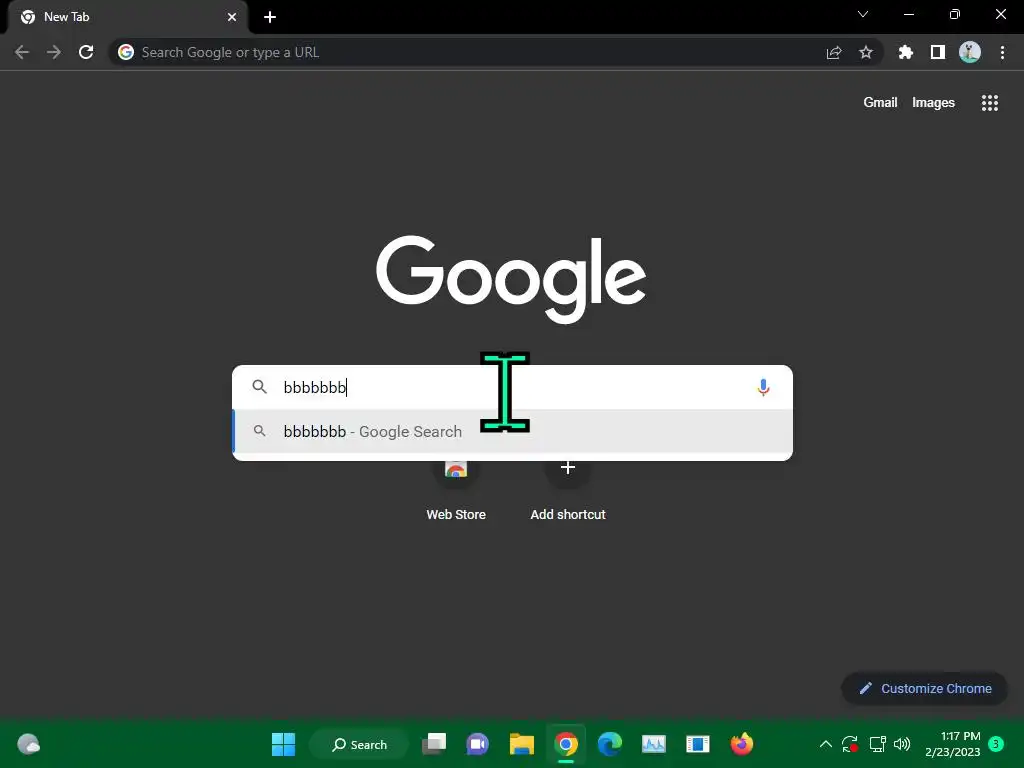Open a new tab with plus
Screen dimensions: 1024x768
click(x=270, y=17)
